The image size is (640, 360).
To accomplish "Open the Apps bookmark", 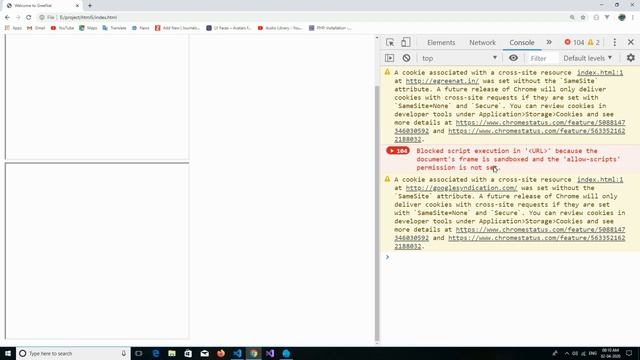I will 13,28.
